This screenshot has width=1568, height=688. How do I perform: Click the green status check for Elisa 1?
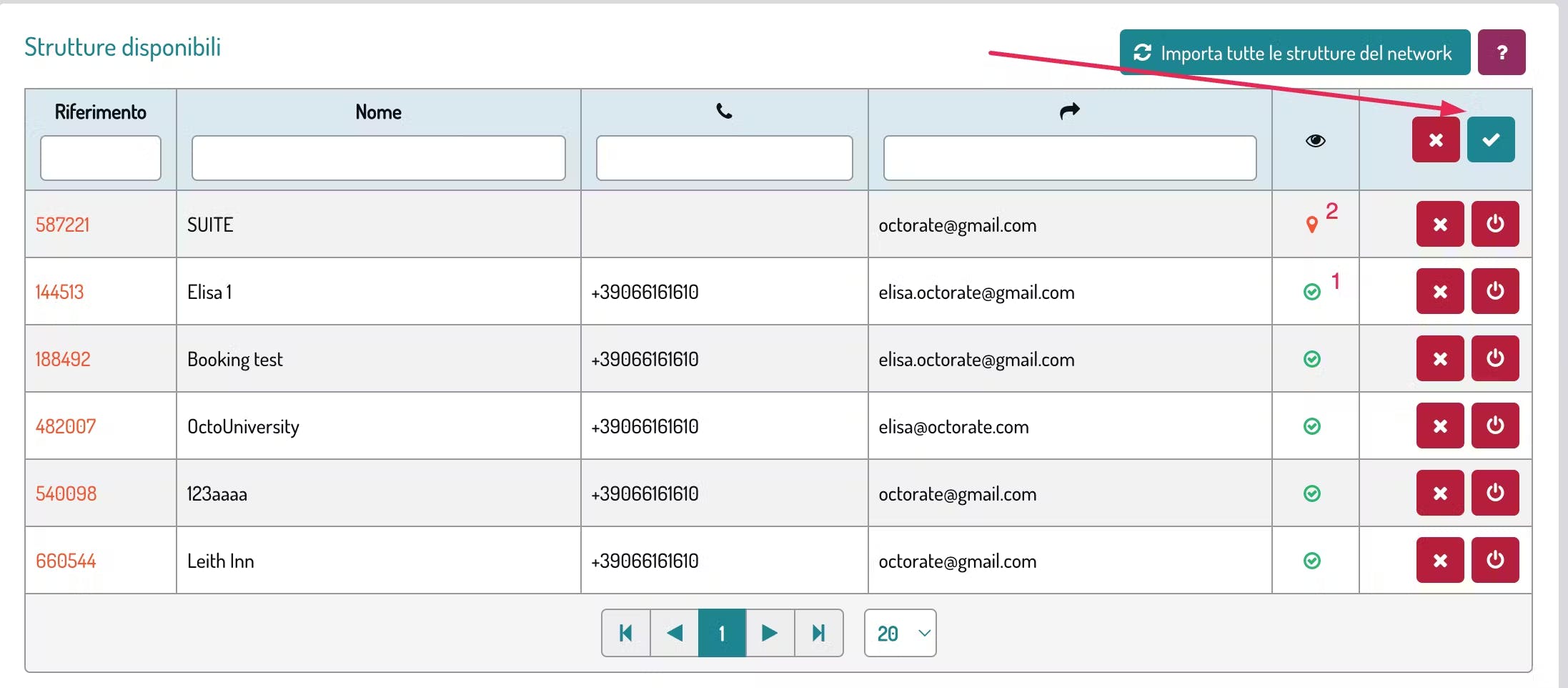tap(1312, 292)
